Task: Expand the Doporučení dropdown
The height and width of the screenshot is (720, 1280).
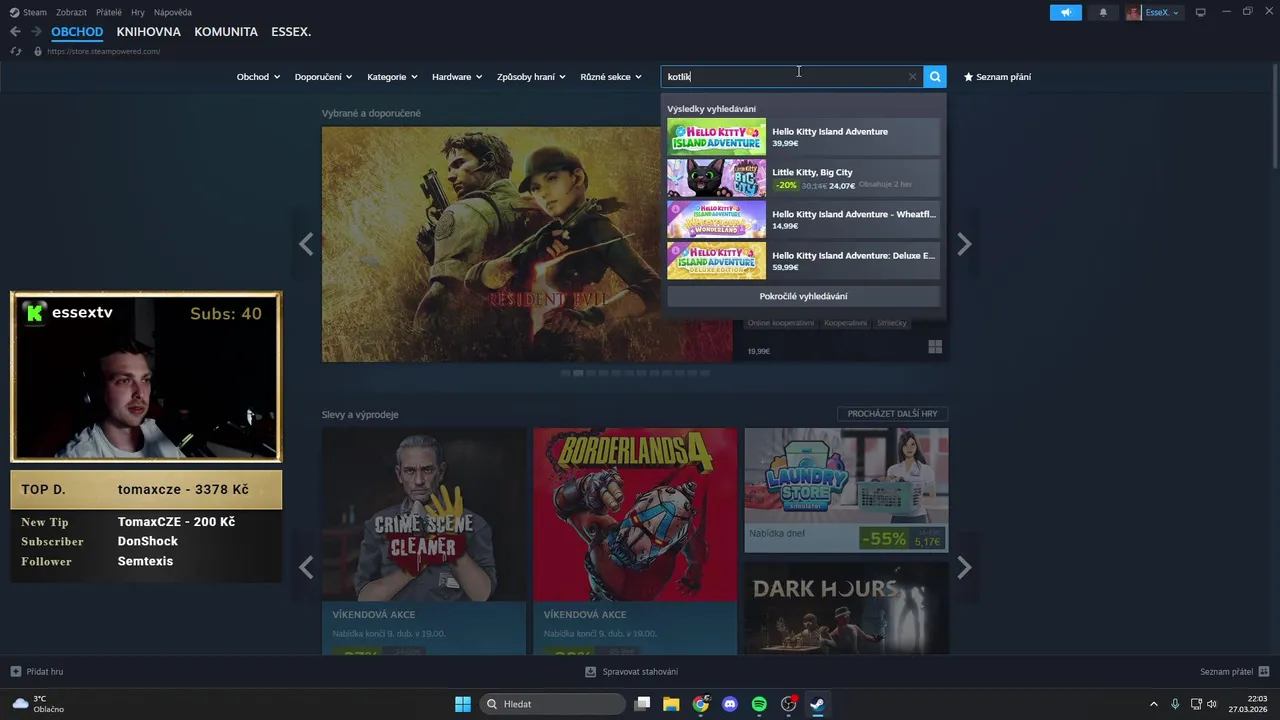Action: click(324, 77)
